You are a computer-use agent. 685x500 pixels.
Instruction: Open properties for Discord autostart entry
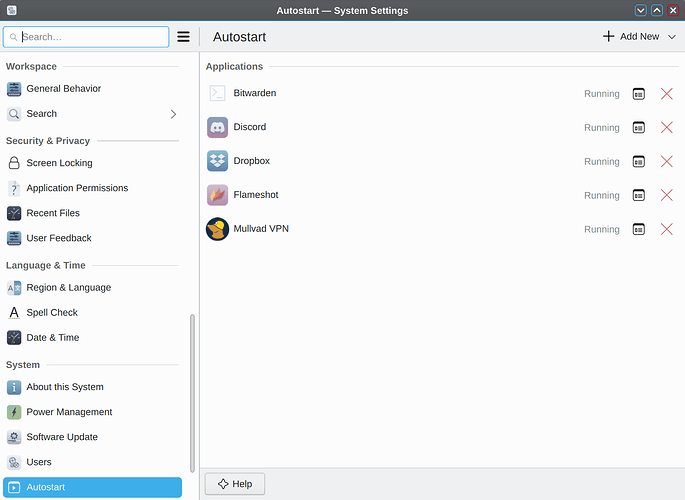pyautogui.click(x=638, y=128)
